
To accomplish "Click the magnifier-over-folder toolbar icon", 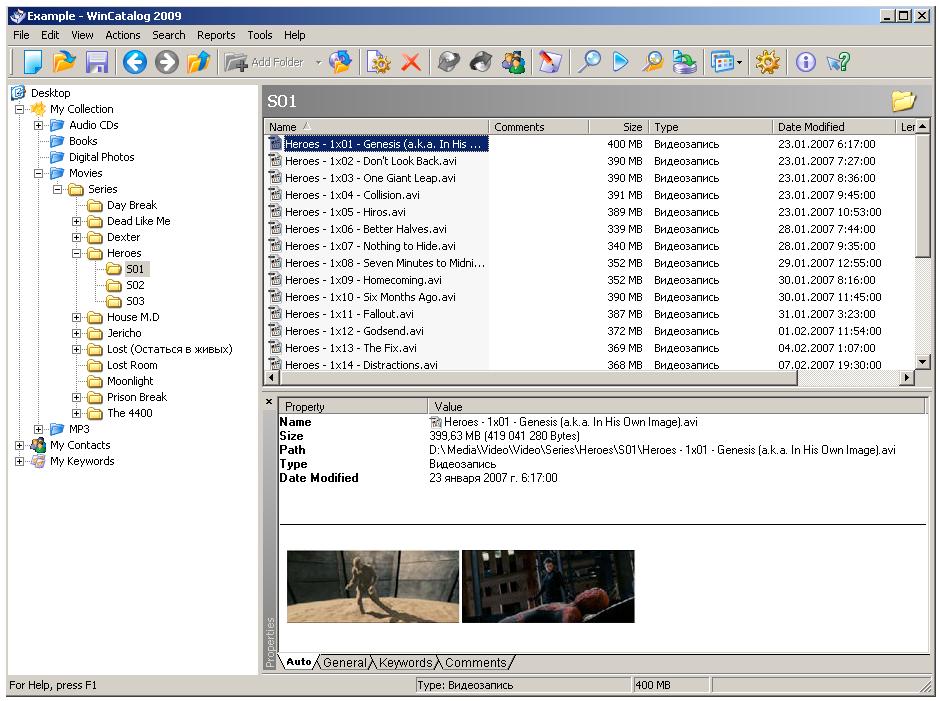I will point(653,62).
